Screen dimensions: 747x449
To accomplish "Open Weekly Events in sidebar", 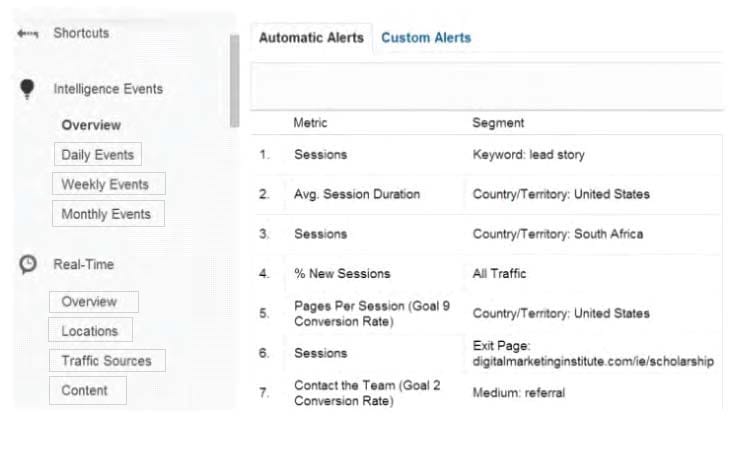I will (x=109, y=184).
